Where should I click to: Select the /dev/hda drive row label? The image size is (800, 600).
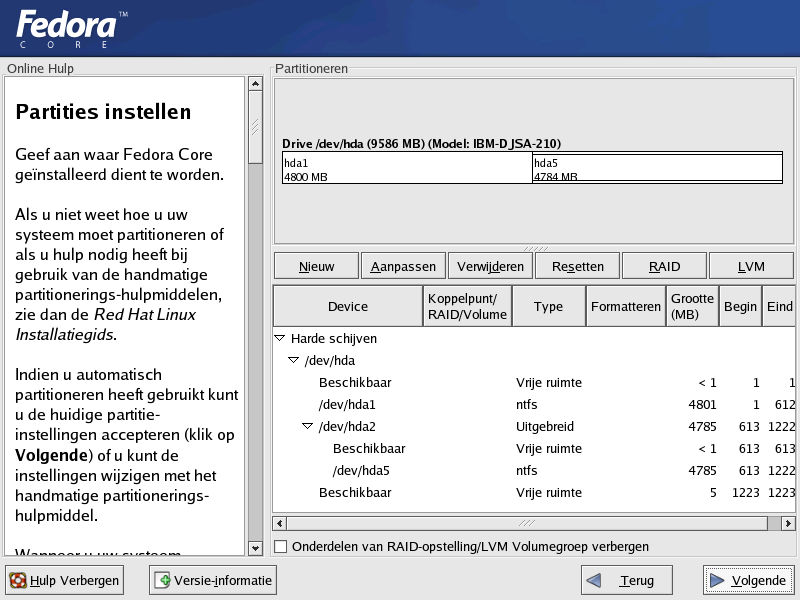coord(330,361)
